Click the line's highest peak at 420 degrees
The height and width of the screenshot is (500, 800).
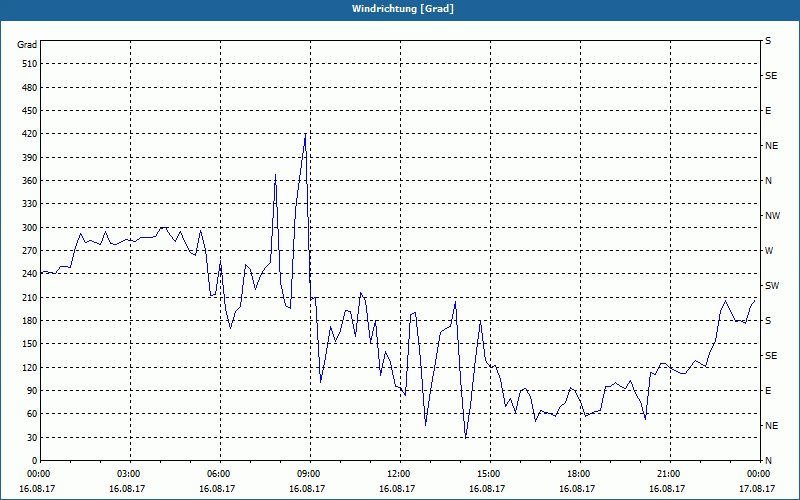(x=306, y=134)
